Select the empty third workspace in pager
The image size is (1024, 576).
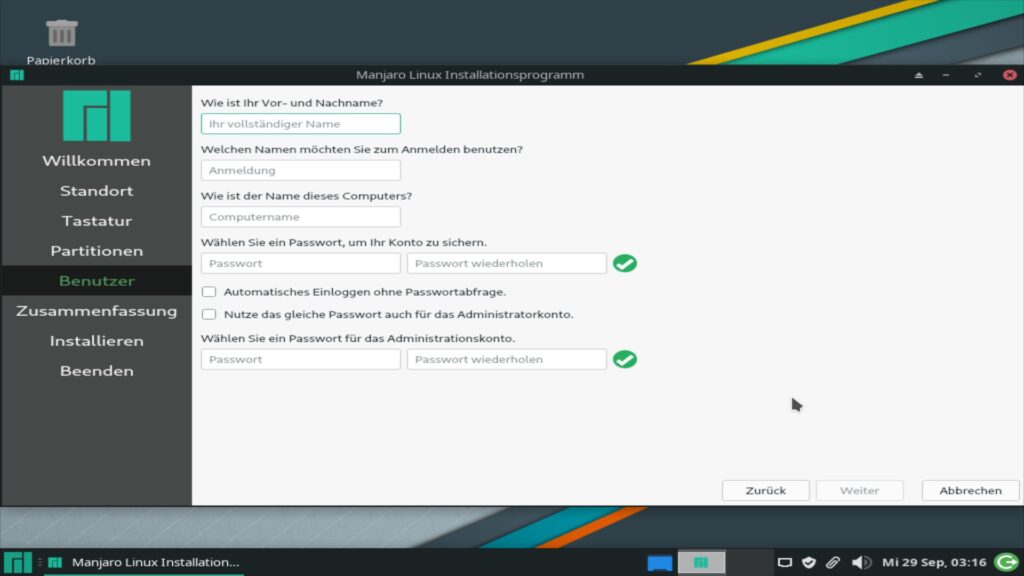pos(749,562)
